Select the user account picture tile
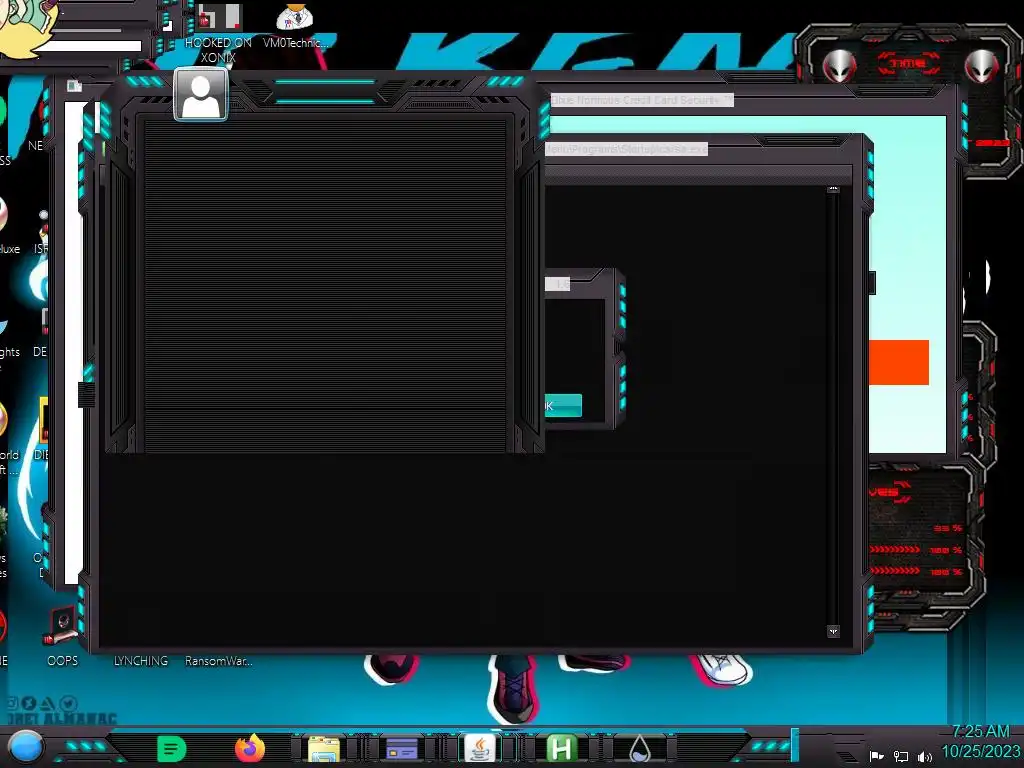The width and height of the screenshot is (1024, 768). pyautogui.click(x=200, y=95)
